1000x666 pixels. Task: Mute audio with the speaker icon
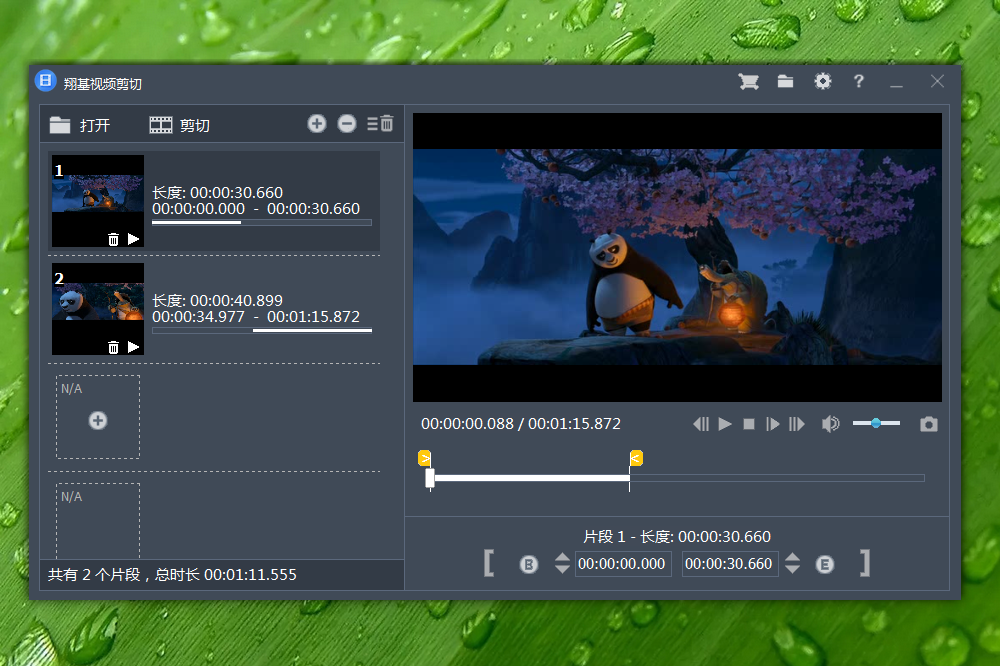click(830, 424)
